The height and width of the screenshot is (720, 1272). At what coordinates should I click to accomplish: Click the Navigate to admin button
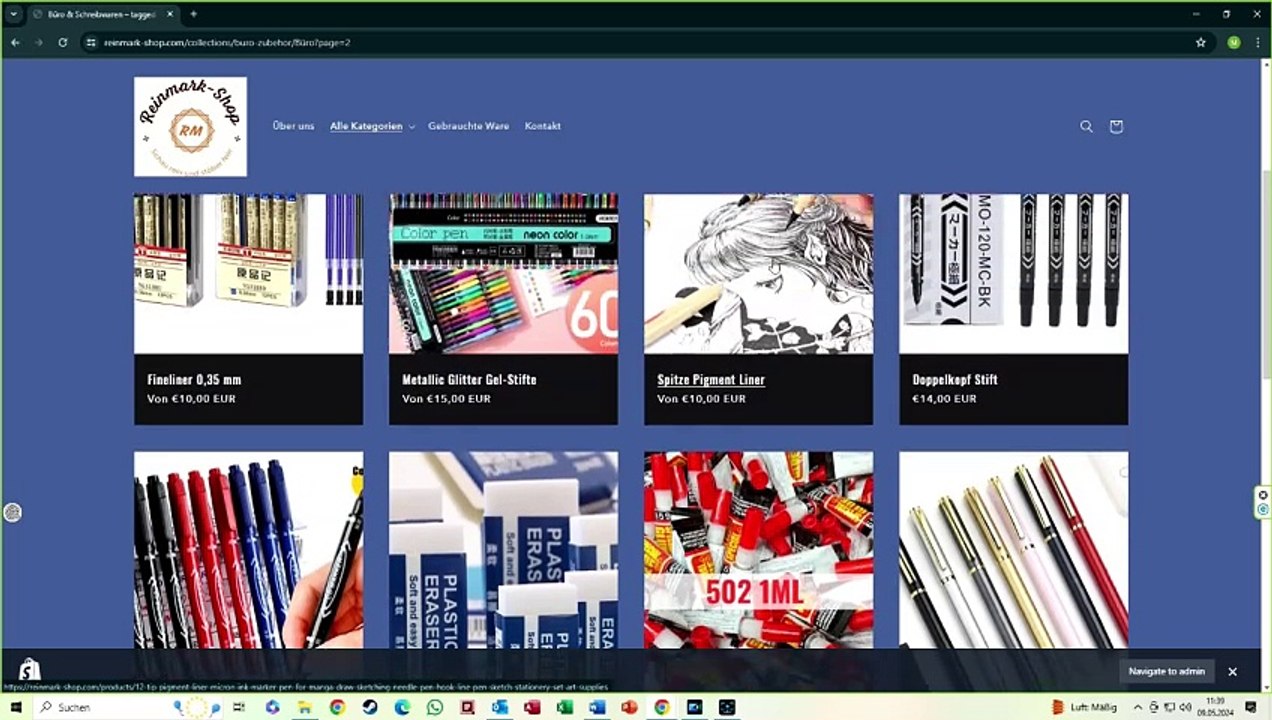(x=1167, y=671)
